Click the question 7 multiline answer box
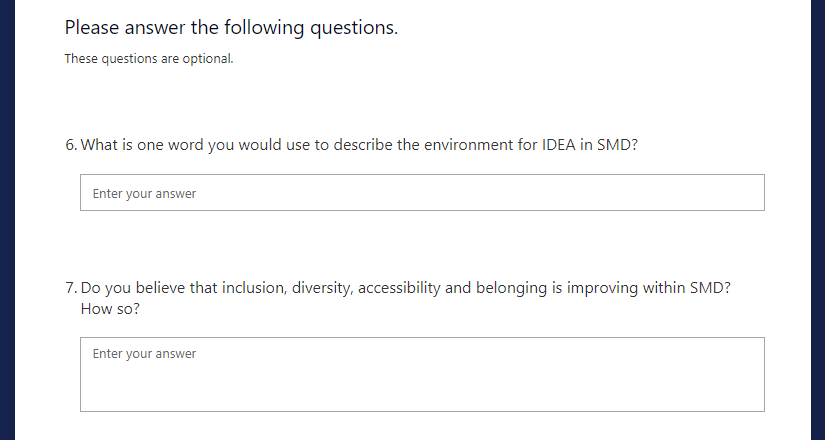The image size is (825, 440). (422, 374)
